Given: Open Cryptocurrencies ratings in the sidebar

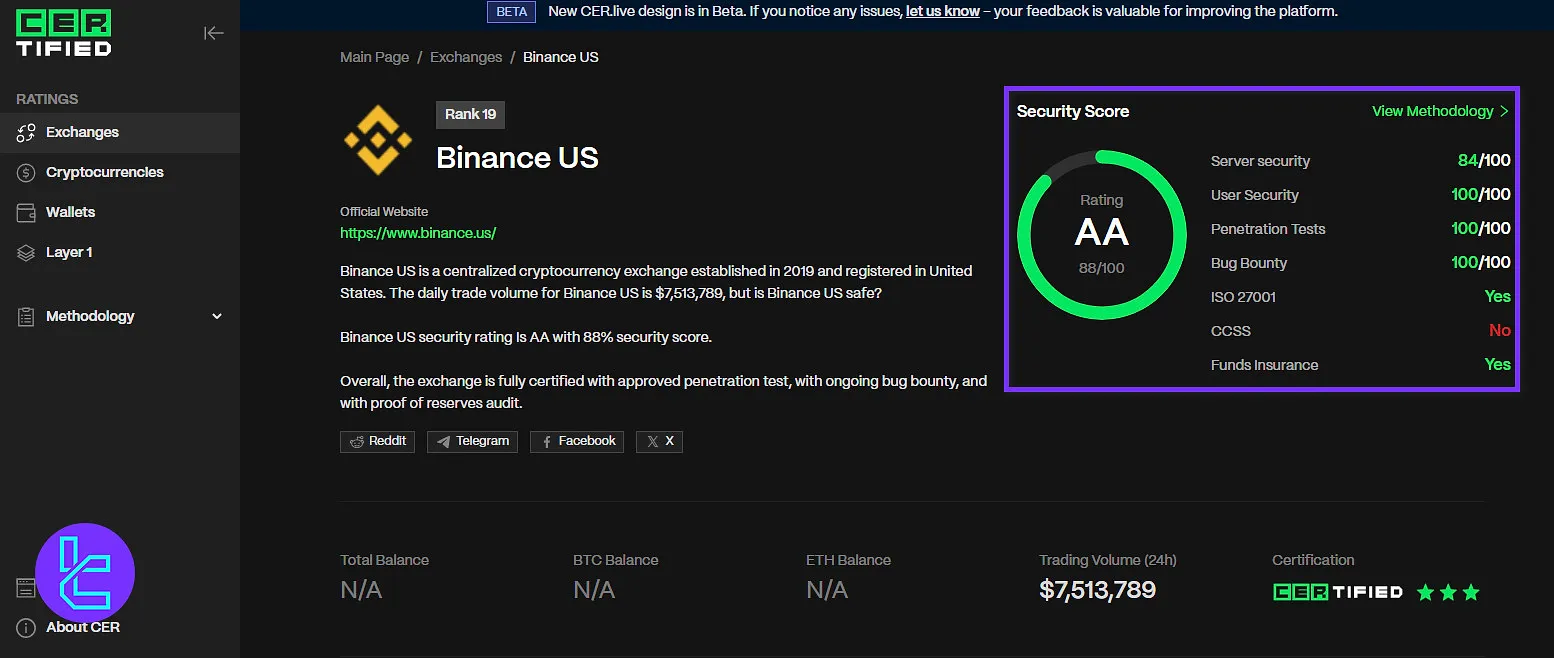Looking at the screenshot, I should (x=120, y=172).
